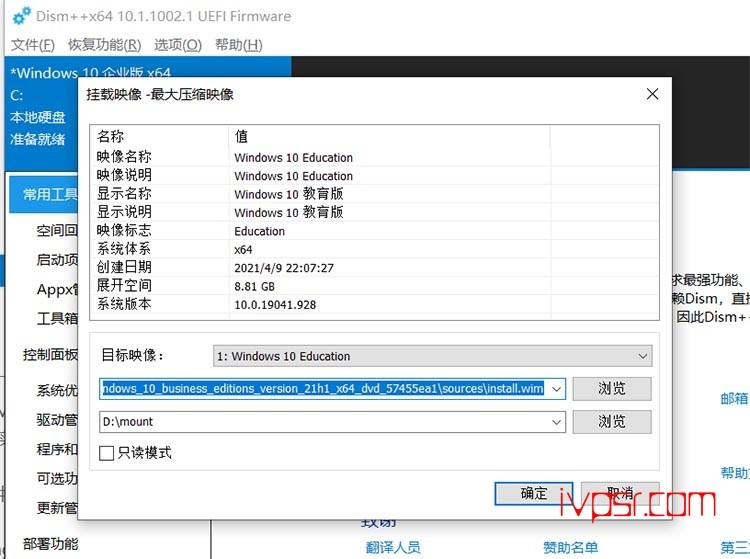Open 空间回收 in the main window sidebar
Image resolution: width=750 pixels, height=559 pixels.
click(x=57, y=230)
